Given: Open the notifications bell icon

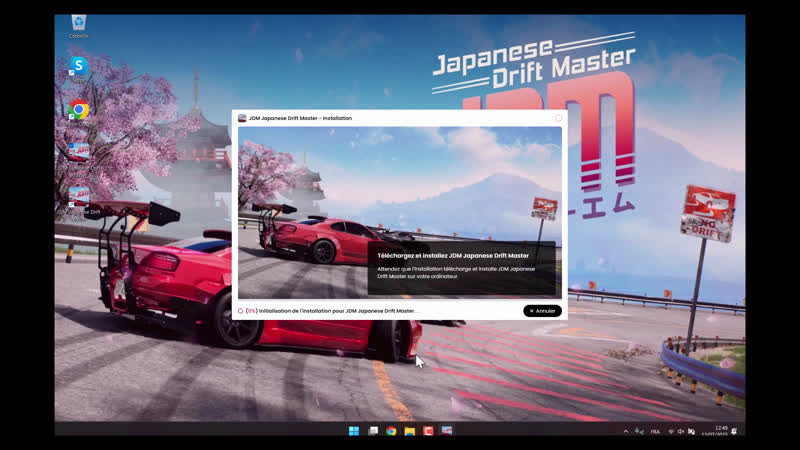Looking at the screenshot, I should click(734, 432).
